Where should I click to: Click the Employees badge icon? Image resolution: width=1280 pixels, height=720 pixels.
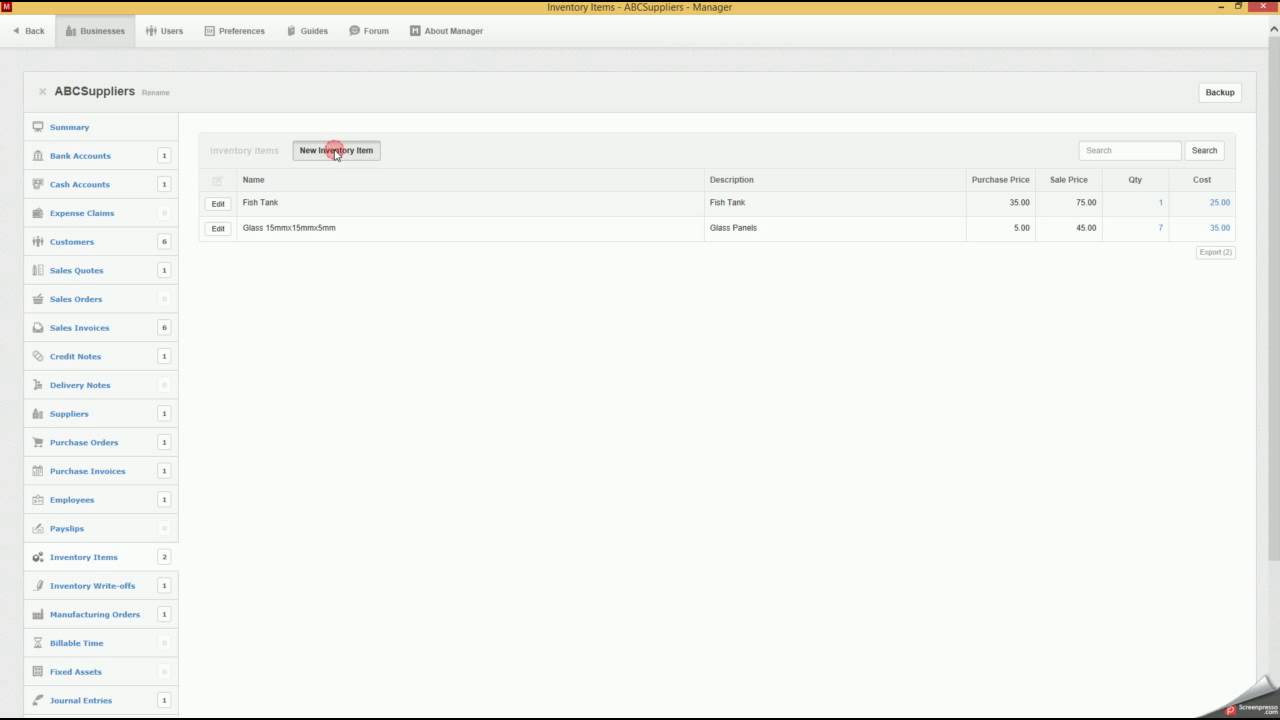38,500
